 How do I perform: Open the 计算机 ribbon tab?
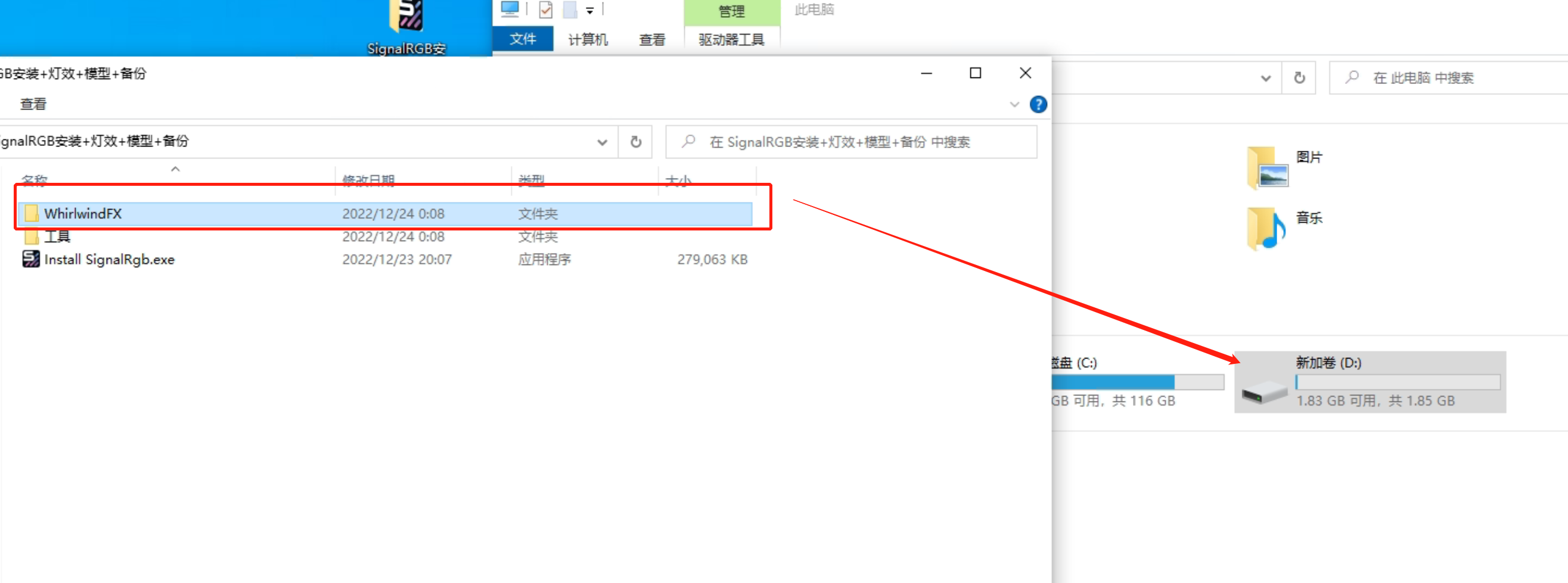588,39
